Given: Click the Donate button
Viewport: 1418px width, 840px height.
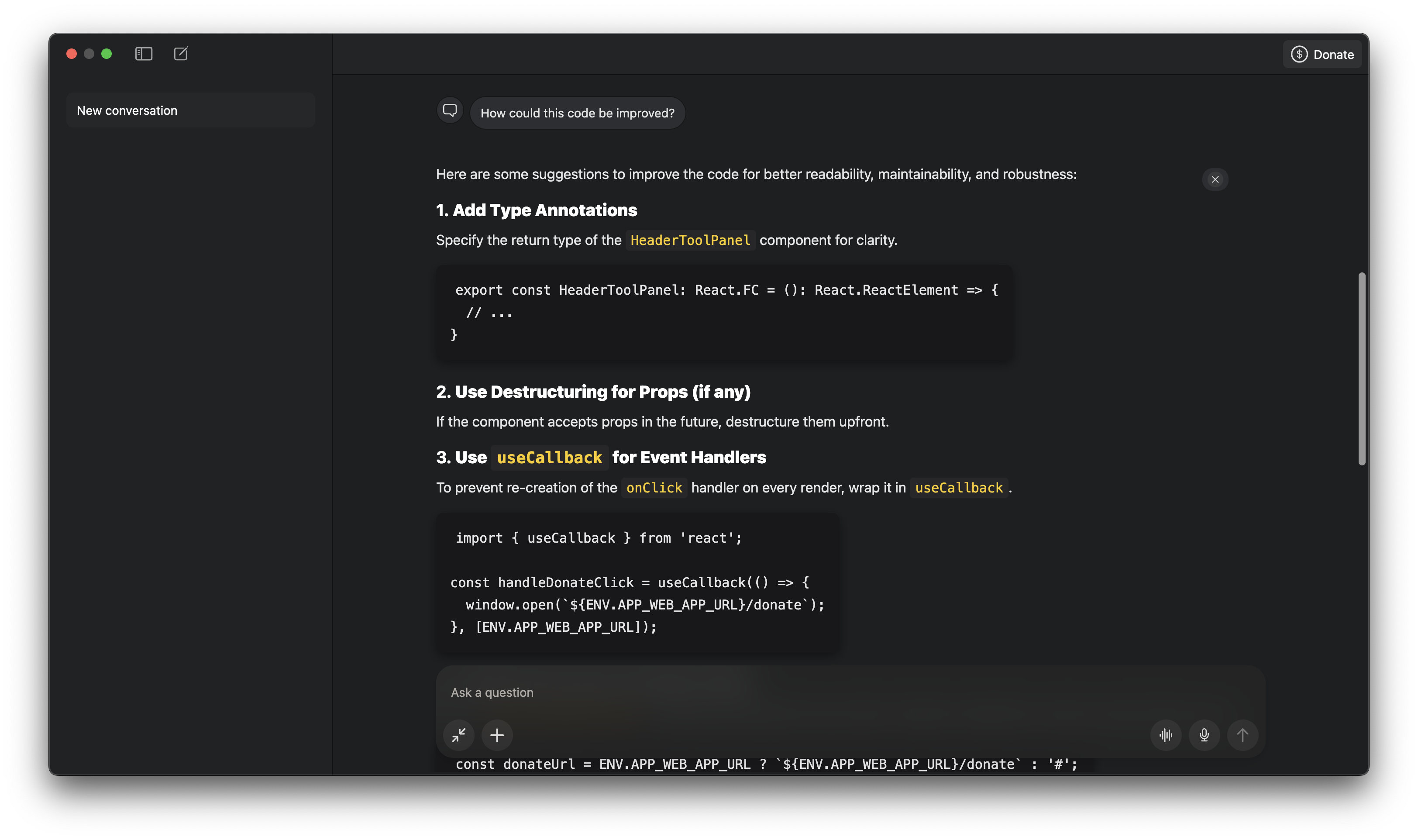Looking at the screenshot, I should coord(1322,54).
